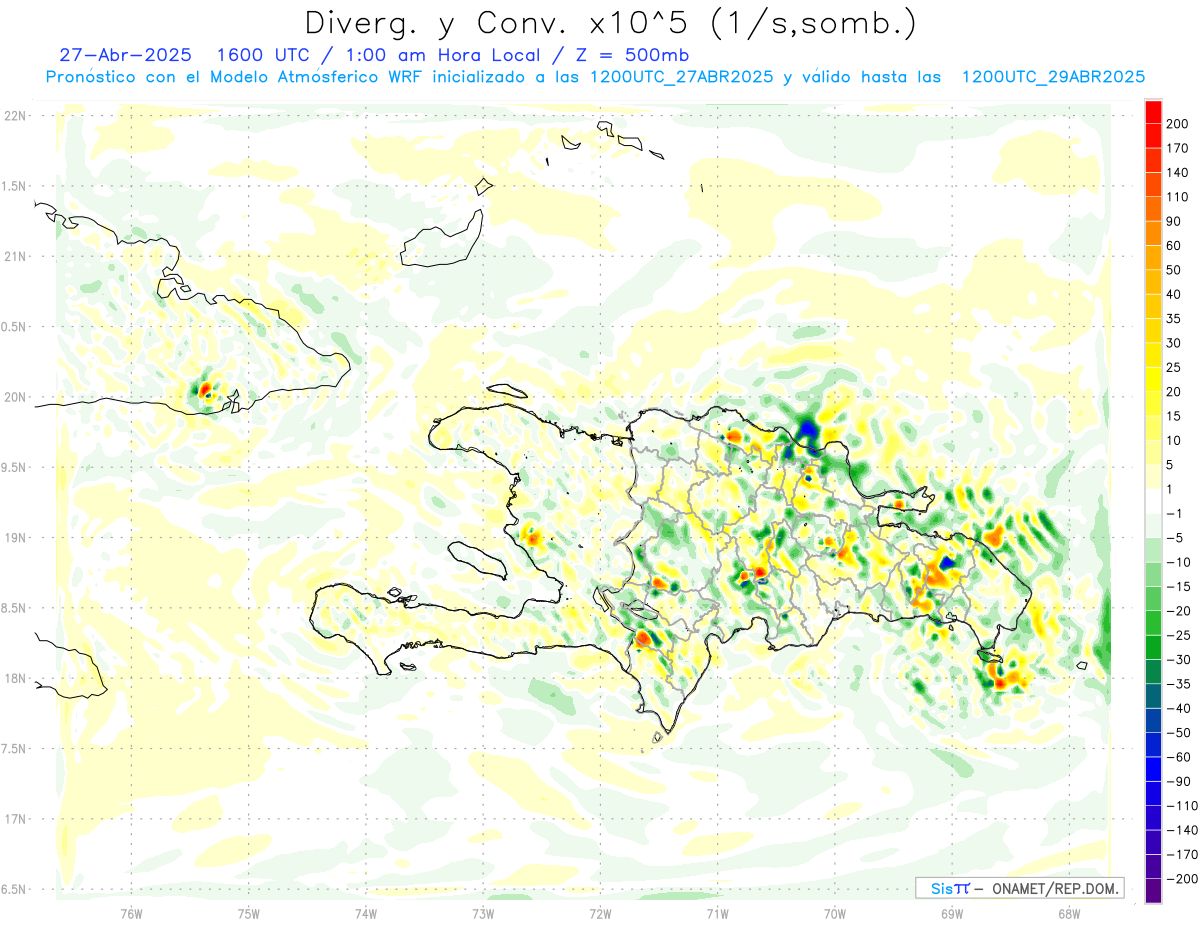This screenshot has height=927, width=1200.
Task: Click the legend value '200' at top
Action: pyautogui.click(x=1178, y=124)
